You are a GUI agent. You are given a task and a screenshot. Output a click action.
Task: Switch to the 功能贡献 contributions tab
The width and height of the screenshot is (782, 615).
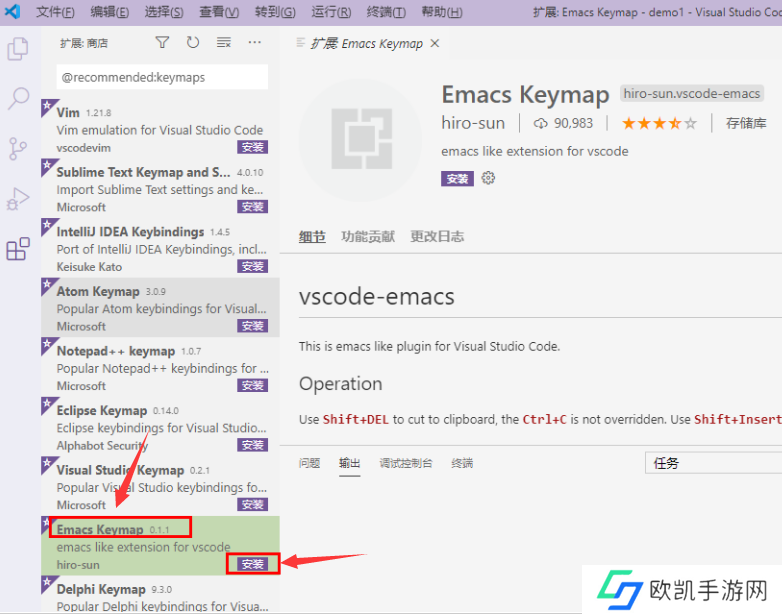click(x=368, y=236)
